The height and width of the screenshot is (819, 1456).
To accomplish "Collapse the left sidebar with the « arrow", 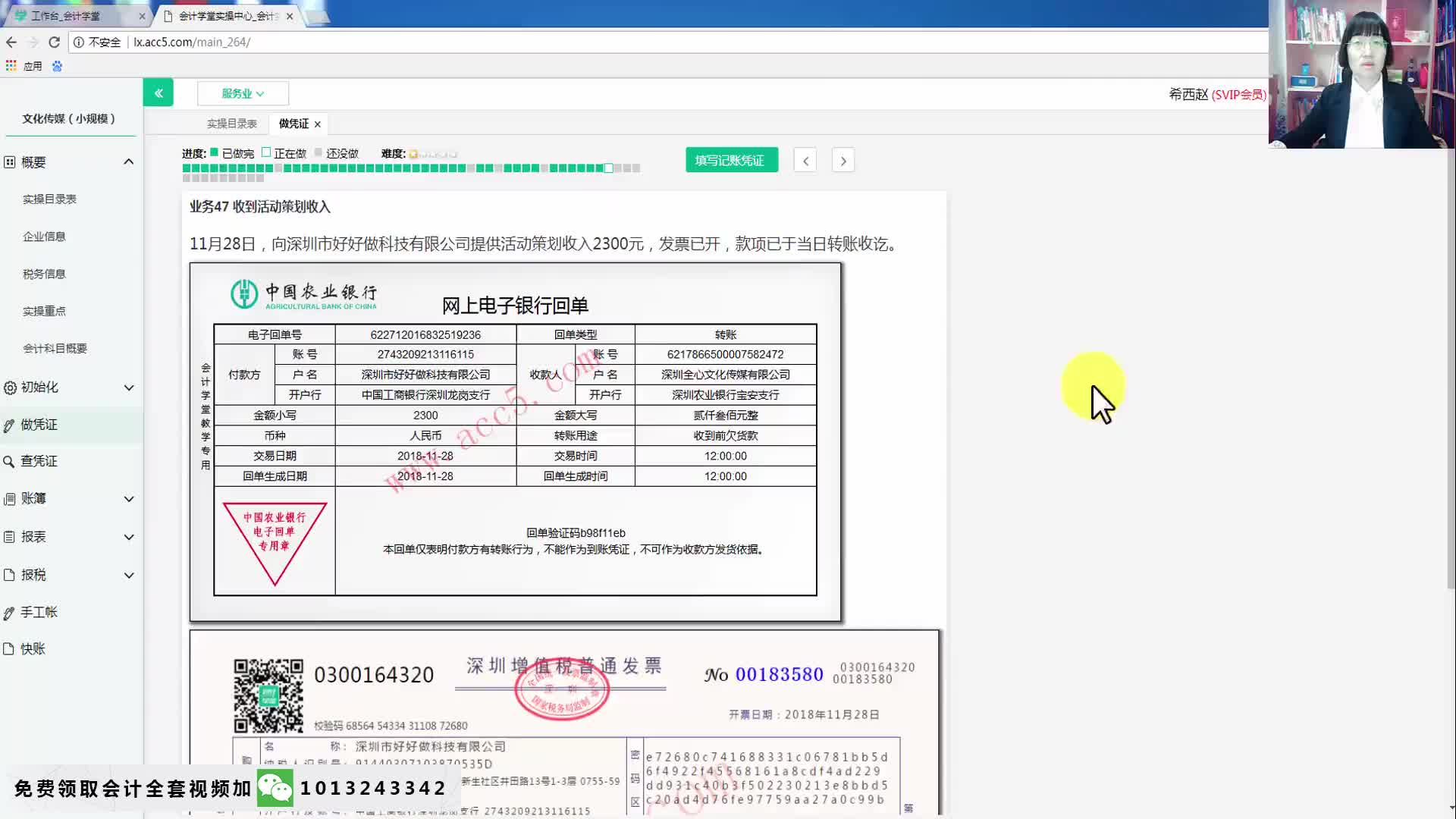I will 158,93.
